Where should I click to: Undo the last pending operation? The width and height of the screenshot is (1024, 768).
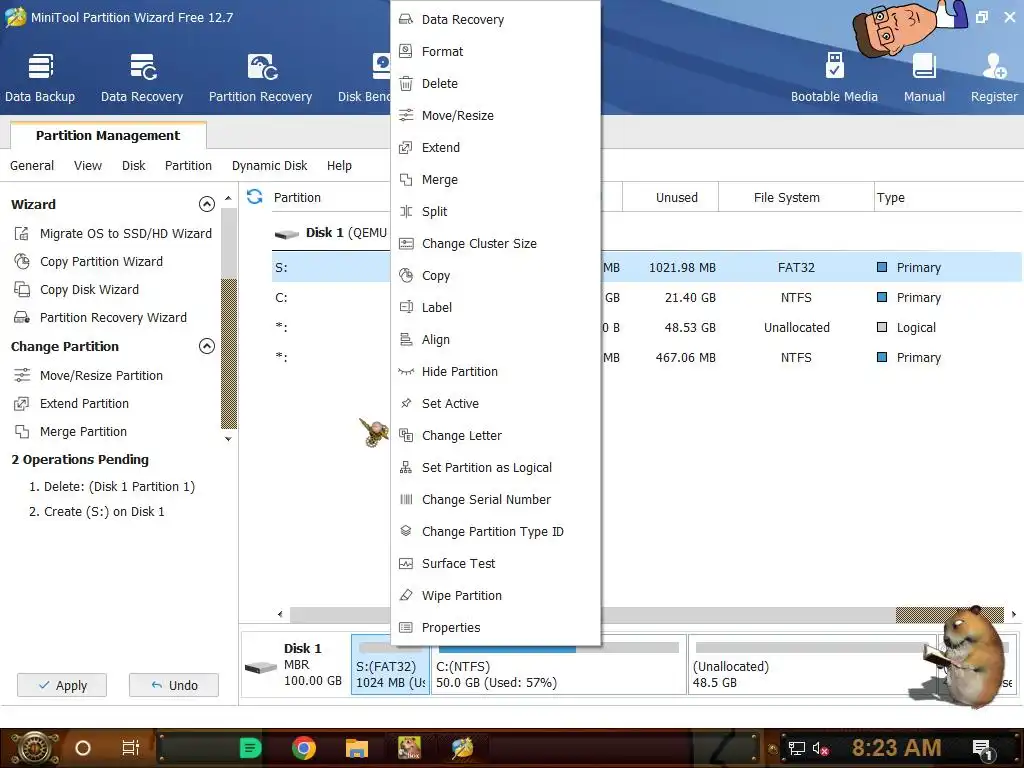(174, 685)
